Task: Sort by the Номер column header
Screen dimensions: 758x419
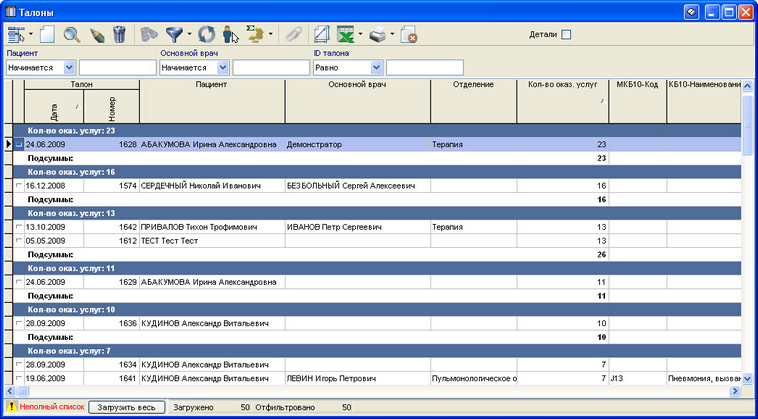Action: pyautogui.click(x=112, y=106)
